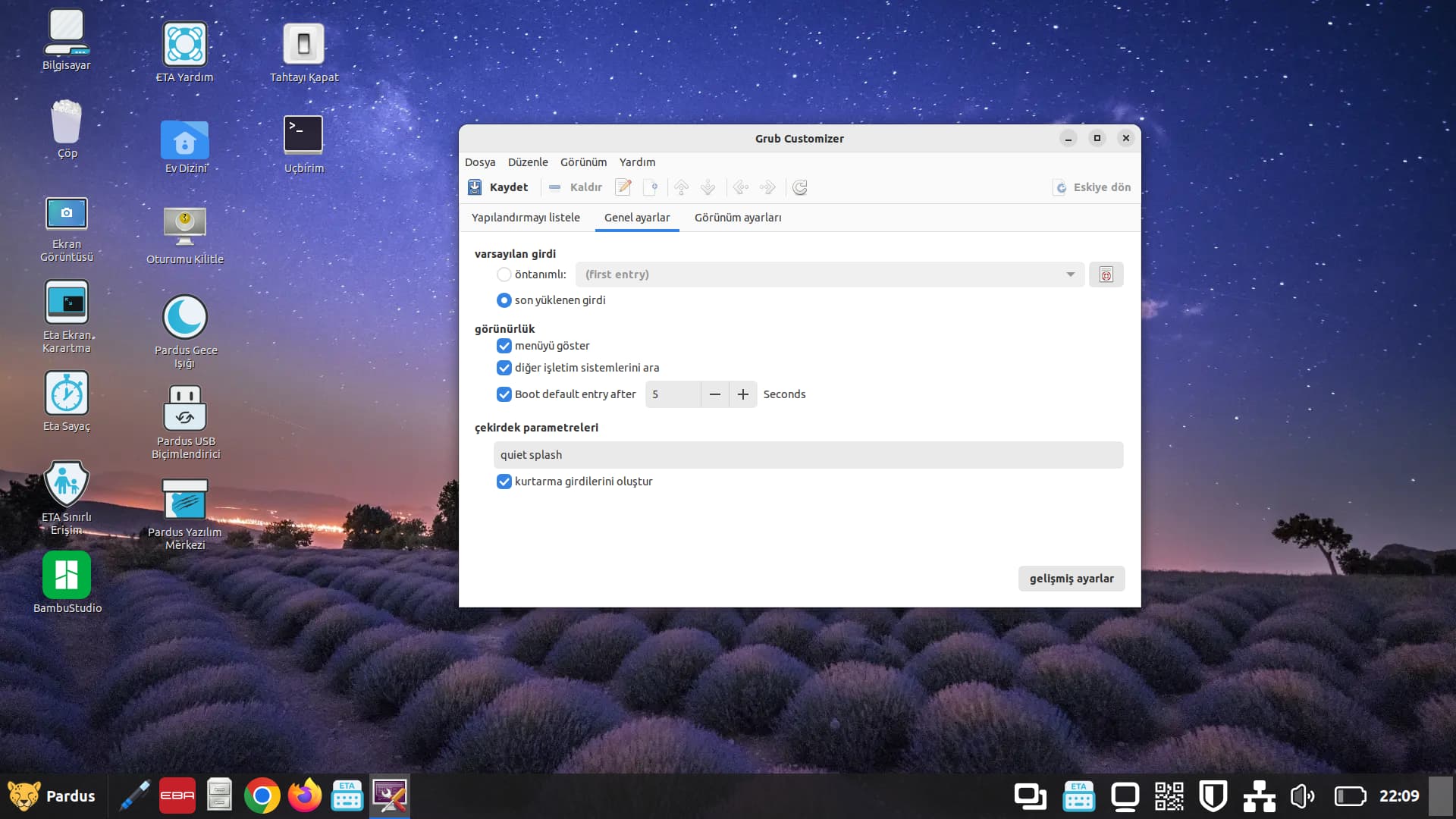Toggle 'diğer işletim sistemlerini ara' checkbox
Viewport: 1456px width, 819px height.
pos(504,368)
